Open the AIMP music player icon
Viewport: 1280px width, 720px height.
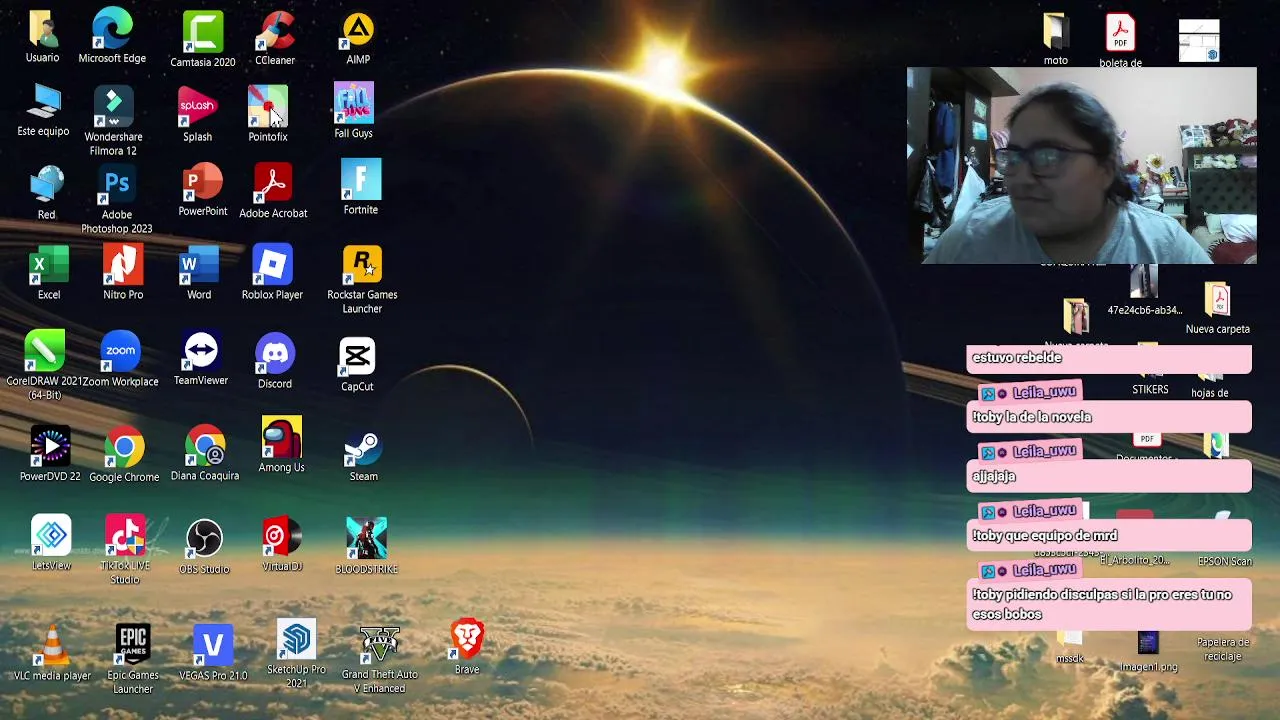click(x=358, y=32)
